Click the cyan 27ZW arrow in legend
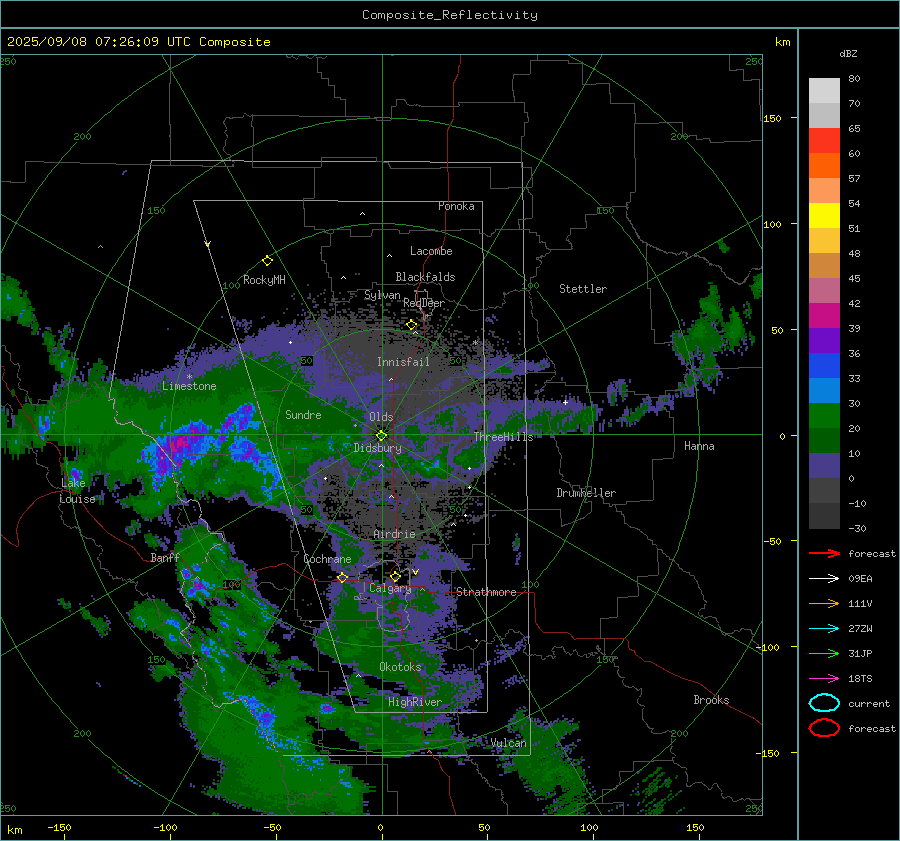Screen dimensions: 900x841 click(824, 629)
